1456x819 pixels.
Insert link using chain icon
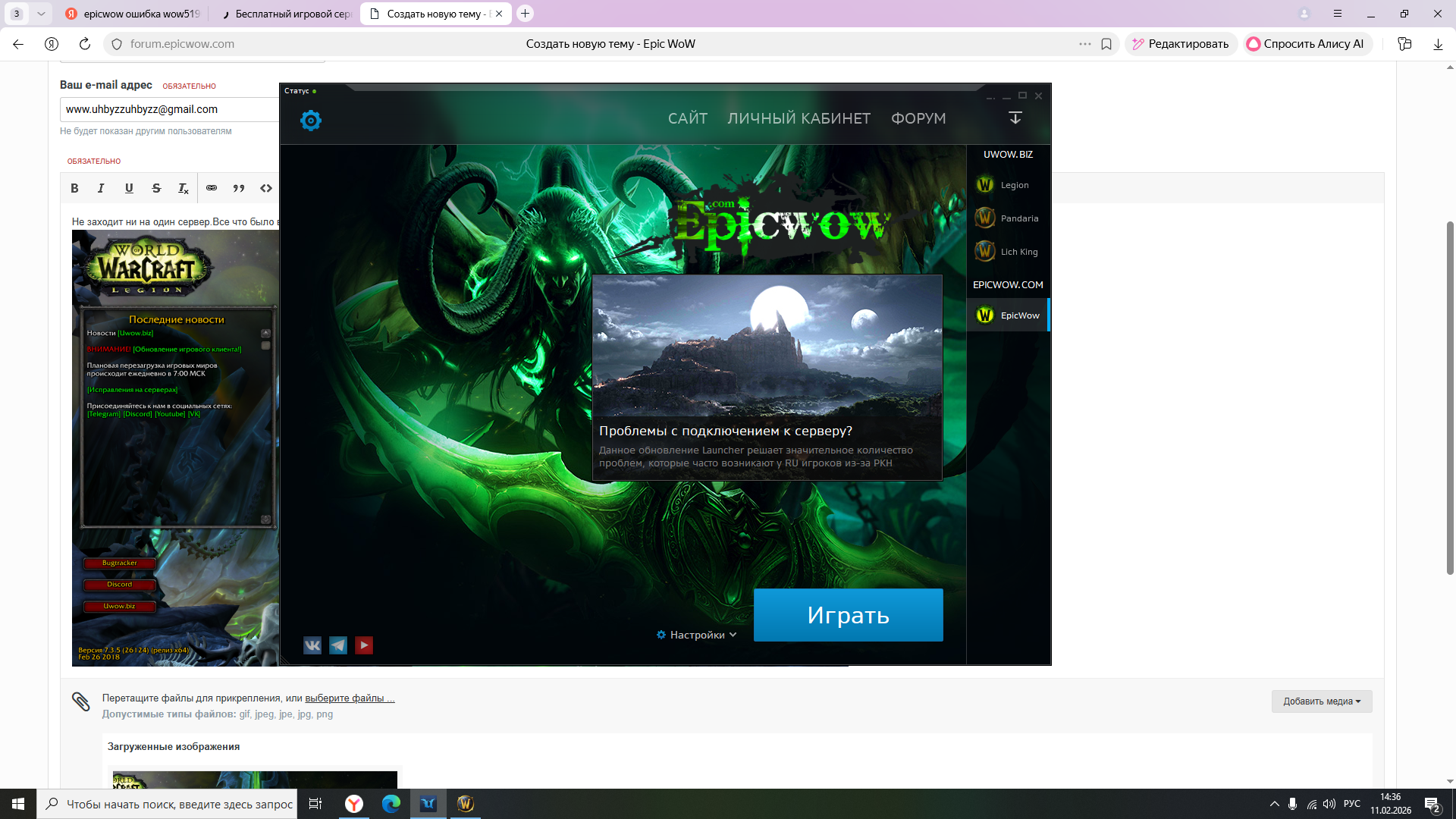click(x=212, y=188)
